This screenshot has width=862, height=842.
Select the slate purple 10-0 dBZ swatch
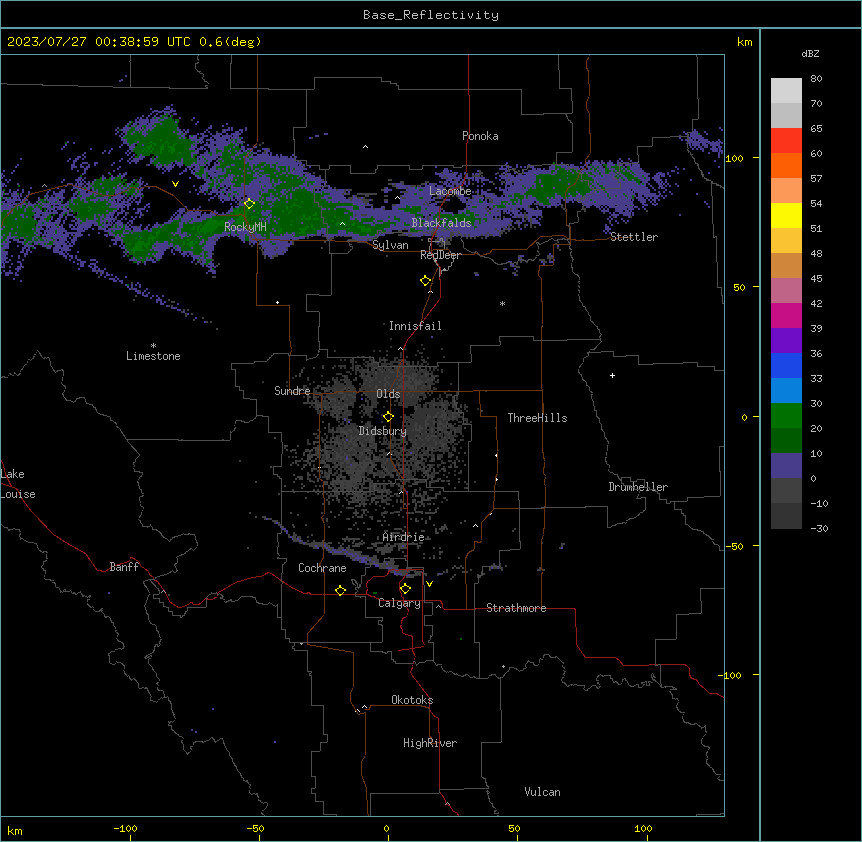pyautogui.click(x=786, y=466)
